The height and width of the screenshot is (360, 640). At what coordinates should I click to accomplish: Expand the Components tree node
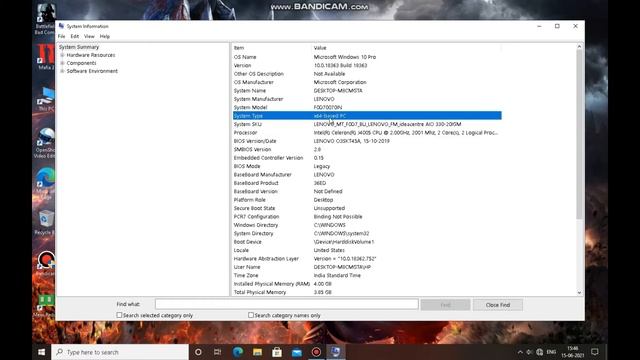point(62,63)
